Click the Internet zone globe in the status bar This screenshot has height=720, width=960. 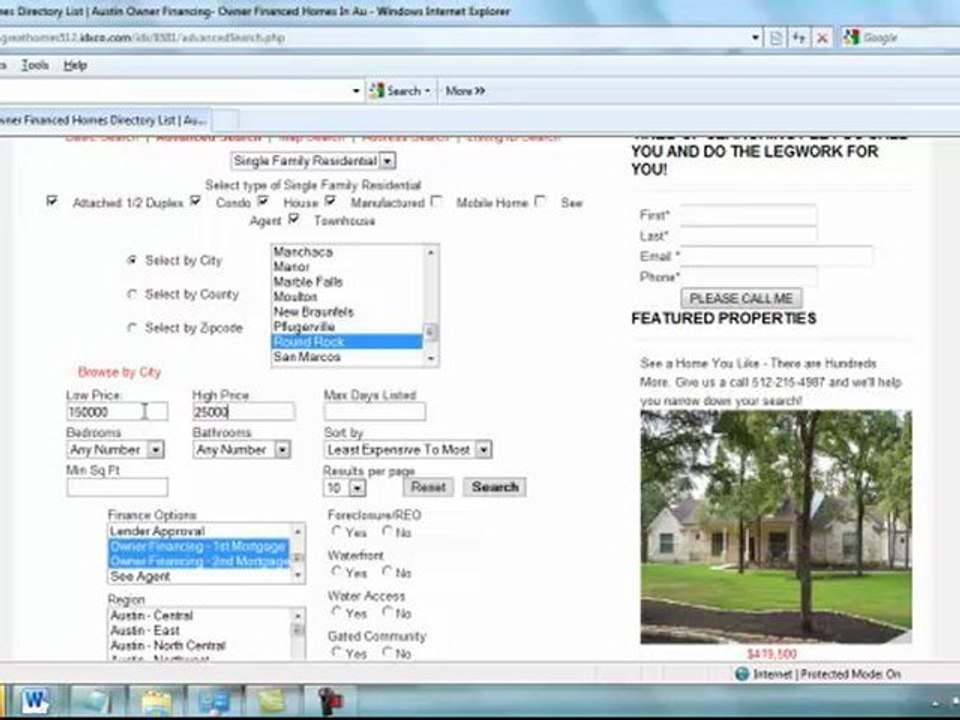[x=742, y=674]
